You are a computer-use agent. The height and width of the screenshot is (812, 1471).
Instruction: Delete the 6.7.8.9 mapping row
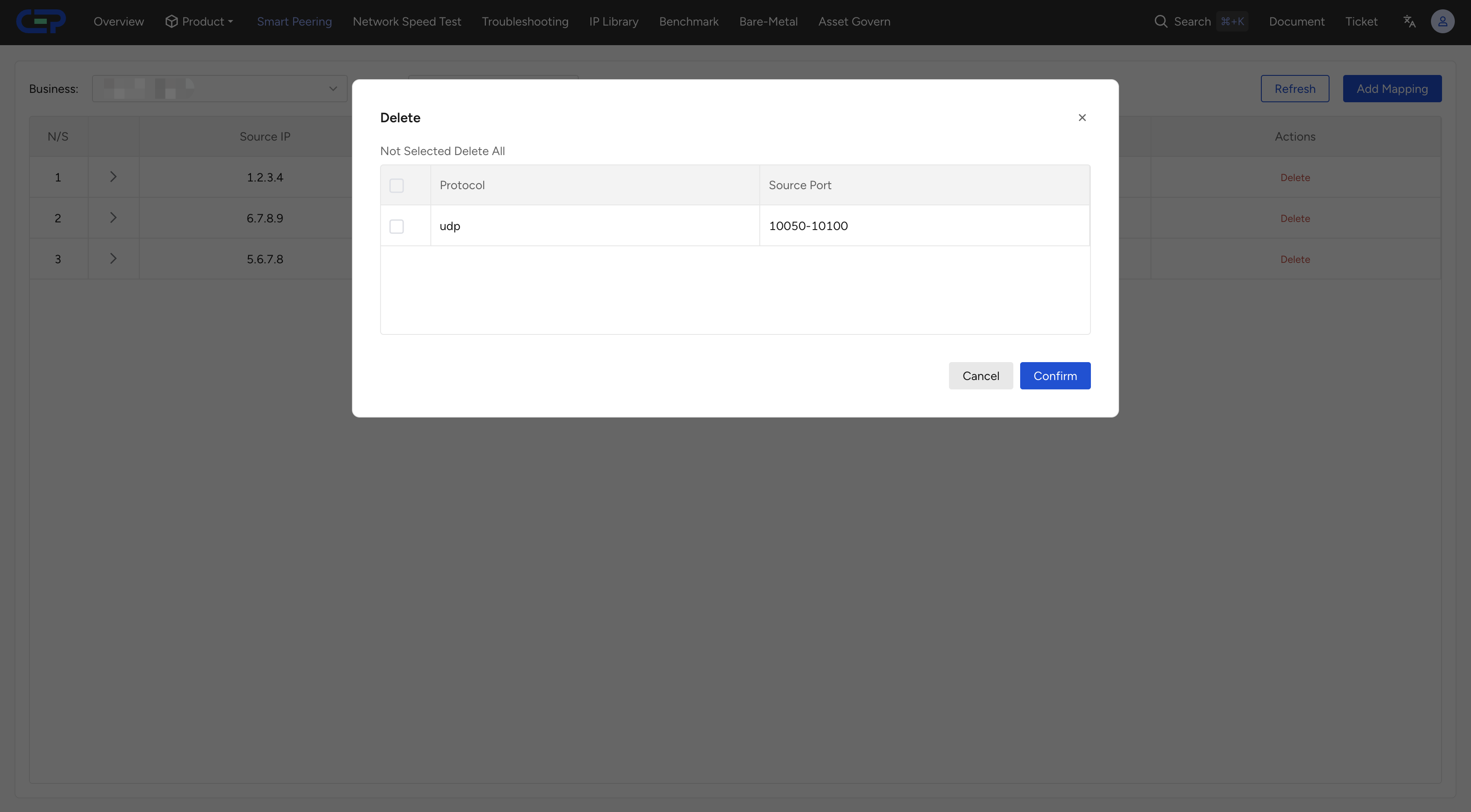(1295, 218)
